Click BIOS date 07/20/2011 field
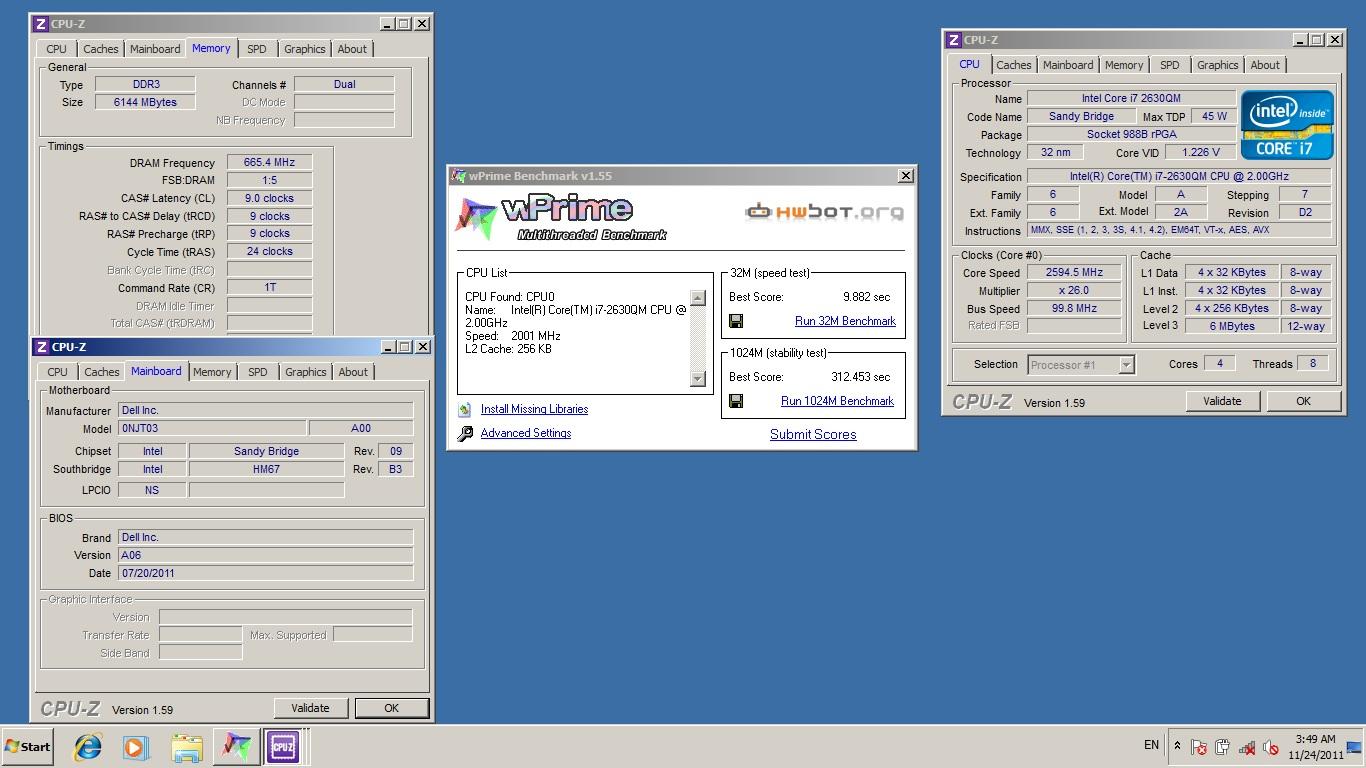 tap(265, 573)
